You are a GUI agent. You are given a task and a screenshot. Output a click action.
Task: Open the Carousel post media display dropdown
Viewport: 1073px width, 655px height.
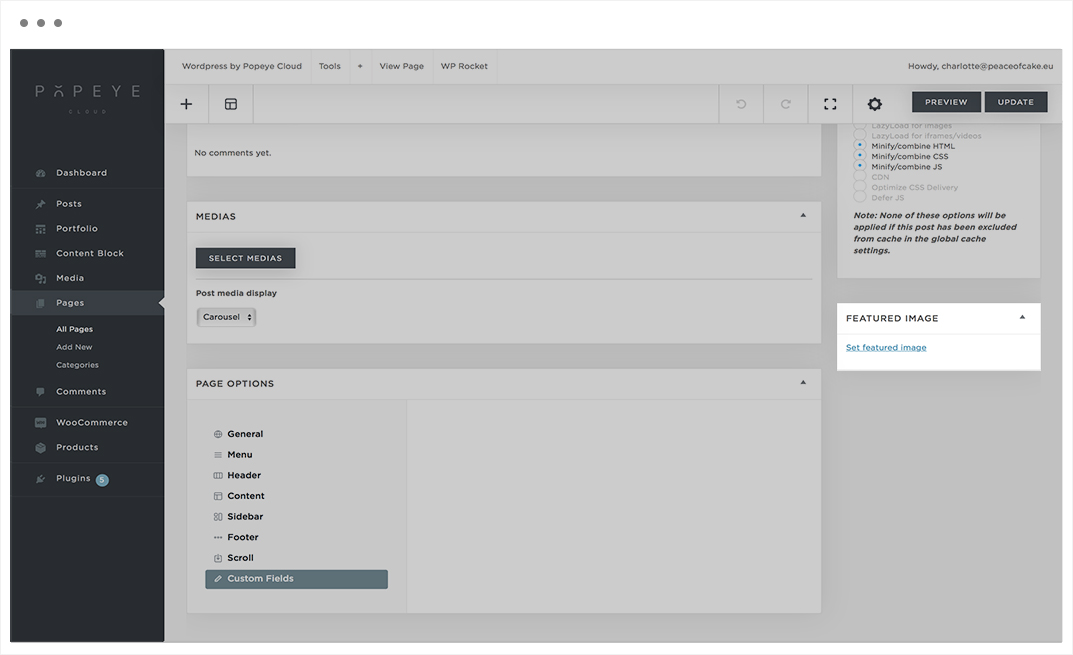point(227,317)
